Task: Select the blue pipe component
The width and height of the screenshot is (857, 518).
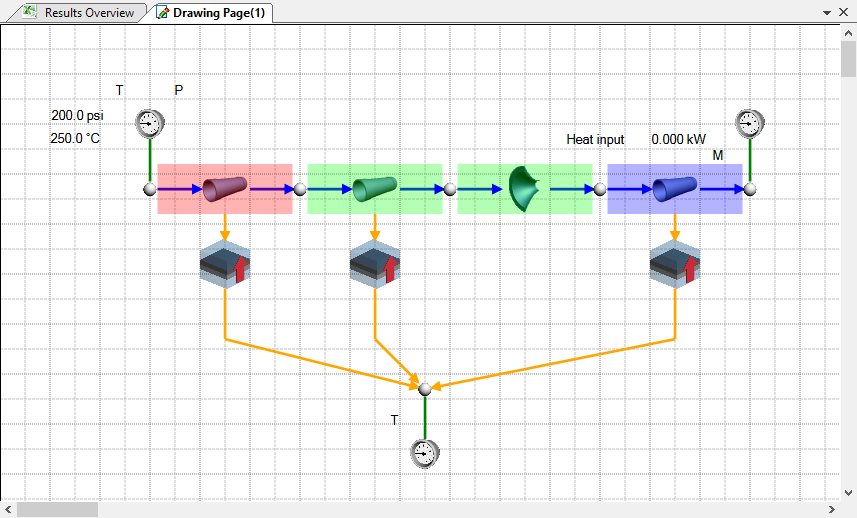Action: coord(674,188)
